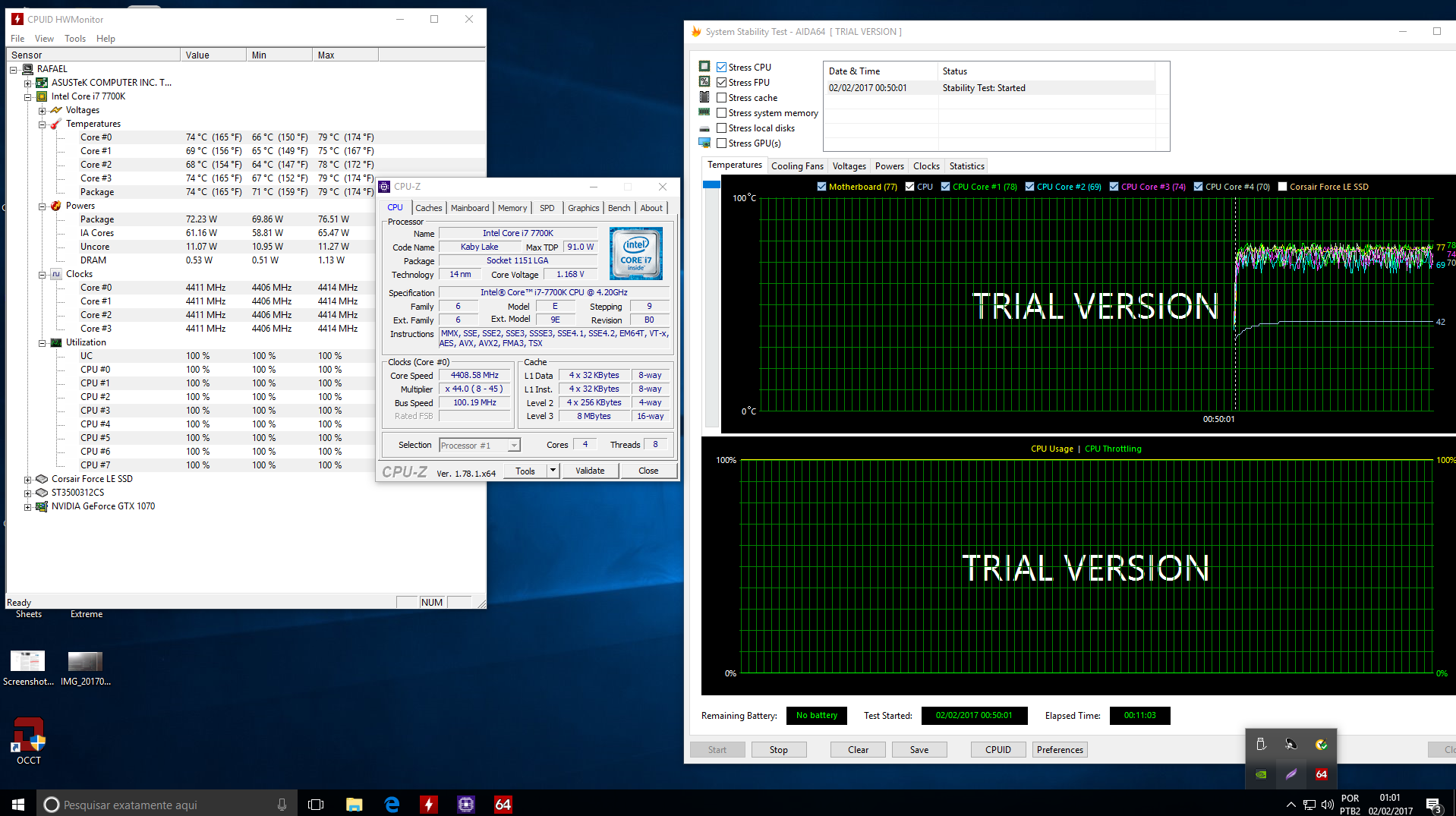Viewport: 1456px width, 816px height.
Task: Collapse the Temperatures node
Action: (x=42, y=124)
